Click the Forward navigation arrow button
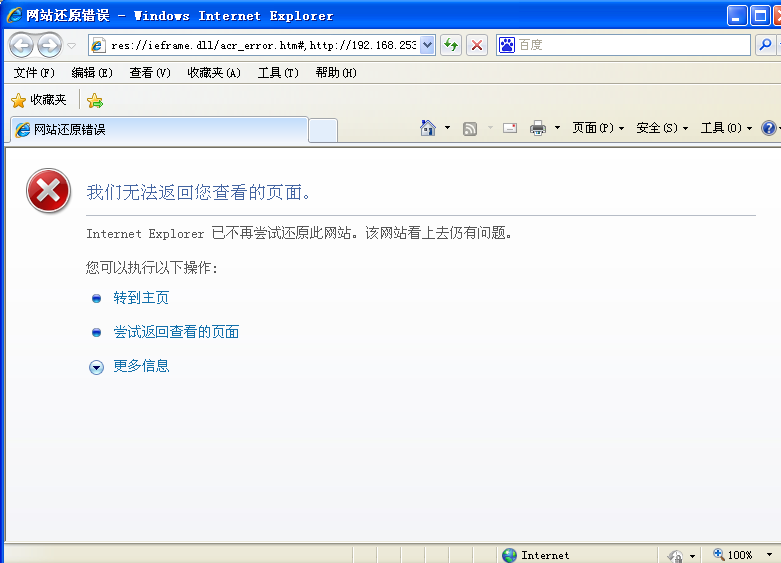Image resolution: width=781 pixels, height=563 pixels. tap(49, 45)
